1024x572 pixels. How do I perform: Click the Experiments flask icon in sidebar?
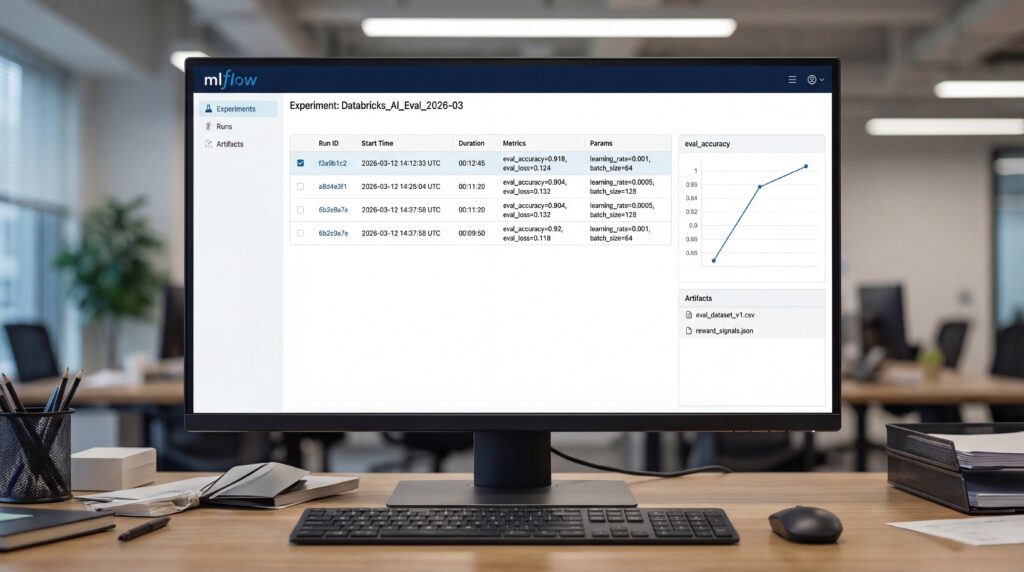click(x=207, y=109)
